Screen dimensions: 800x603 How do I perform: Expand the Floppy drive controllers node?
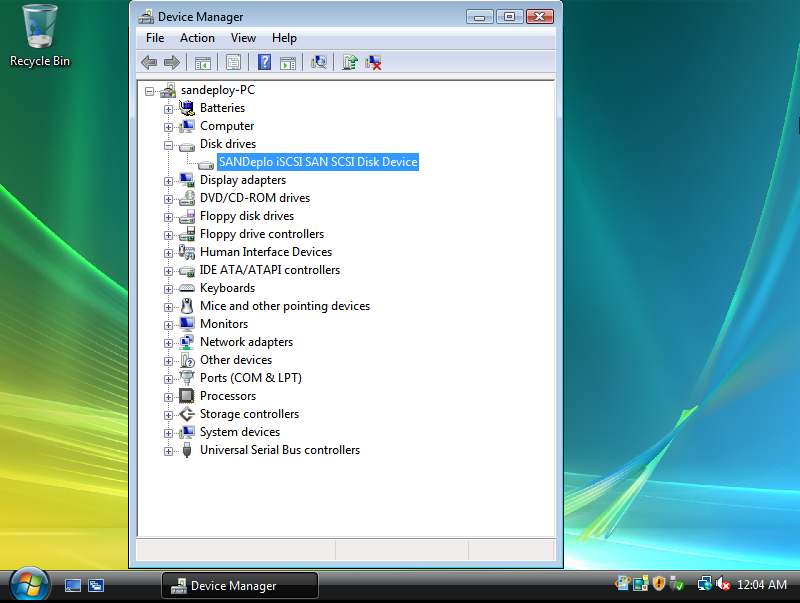click(x=168, y=235)
